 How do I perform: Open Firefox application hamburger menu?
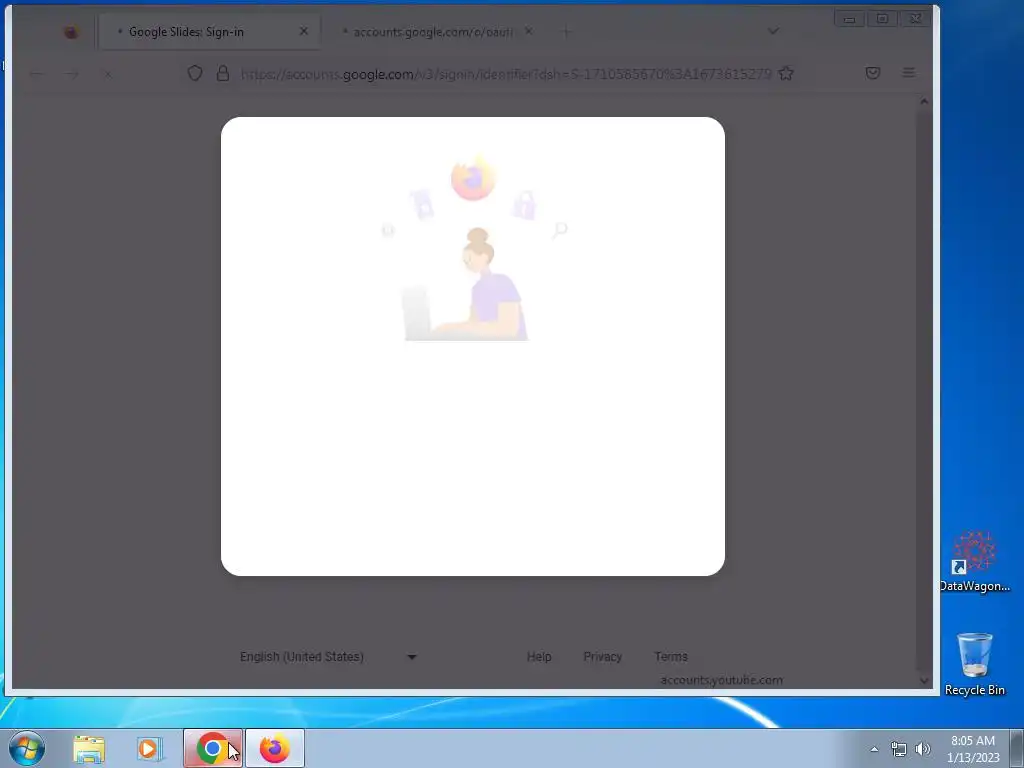tap(908, 73)
